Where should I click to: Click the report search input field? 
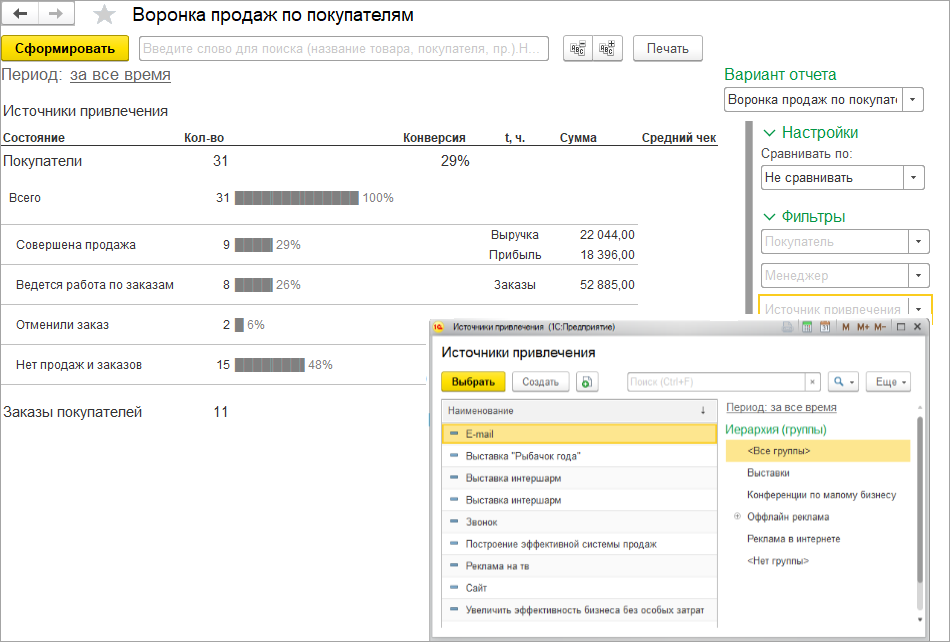[x=343, y=48]
